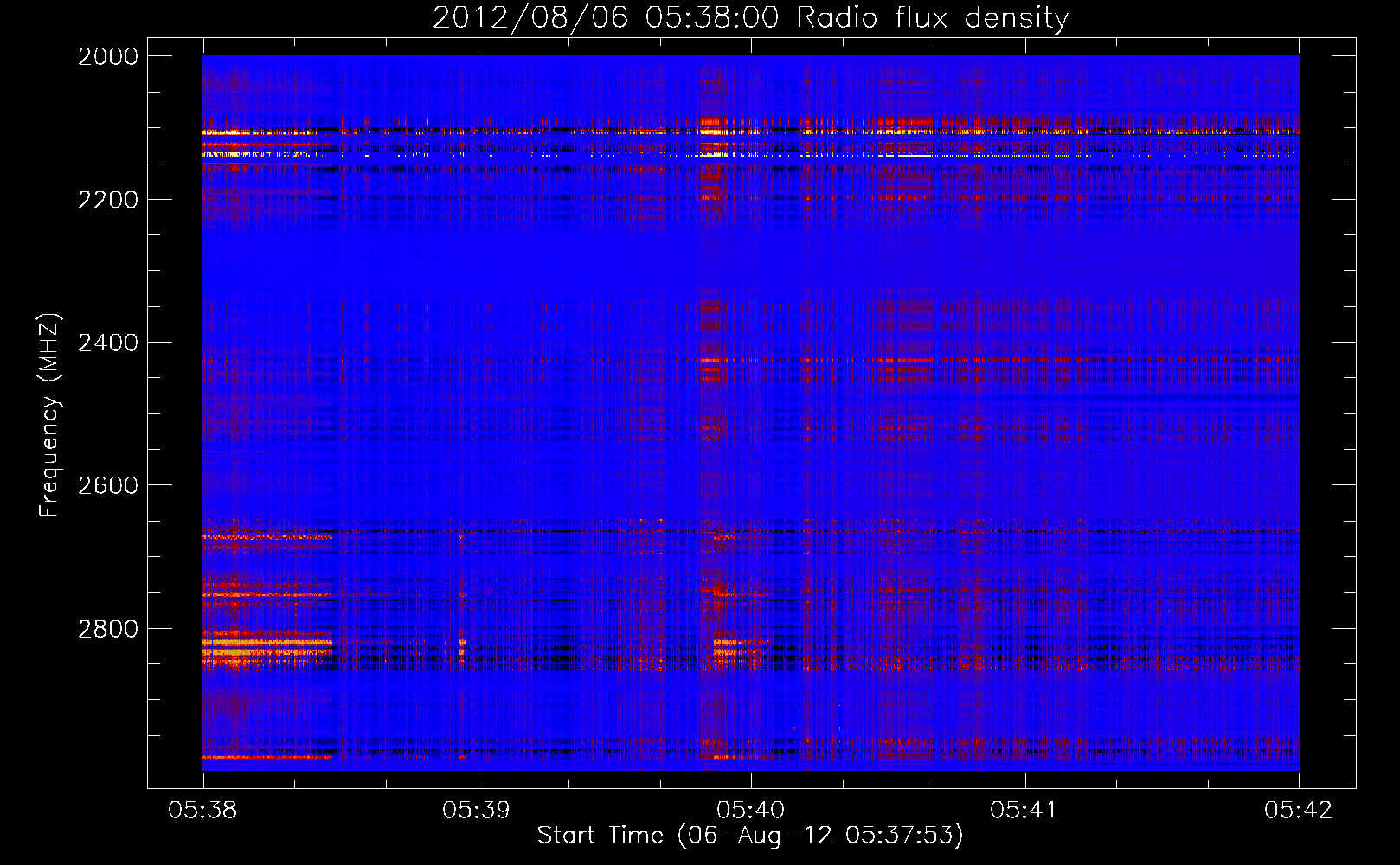The width and height of the screenshot is (1400, 865).
Task: Select the 05:38 time tick label
Action: coord(202,810)
